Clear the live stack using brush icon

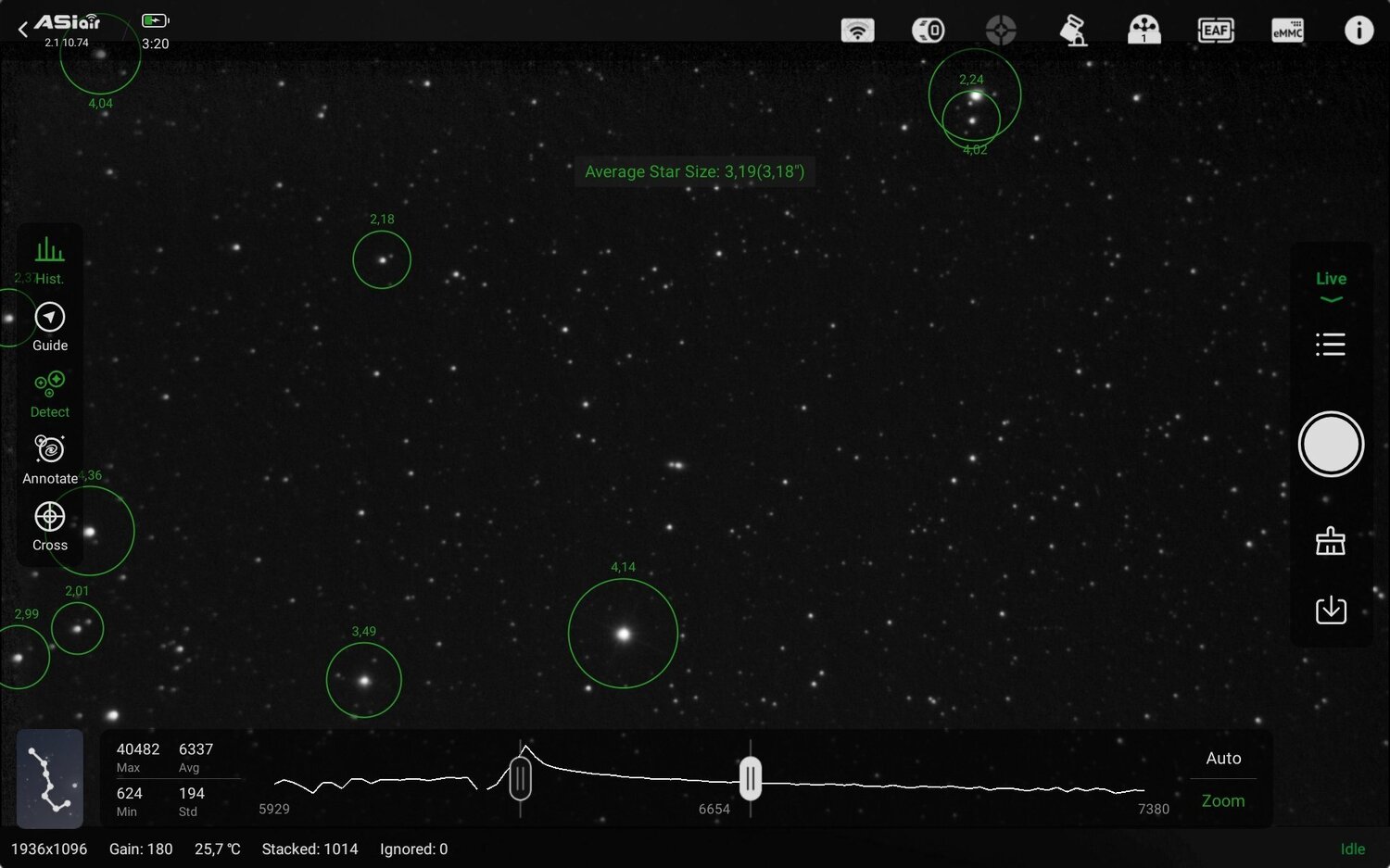coord(1331,541)
